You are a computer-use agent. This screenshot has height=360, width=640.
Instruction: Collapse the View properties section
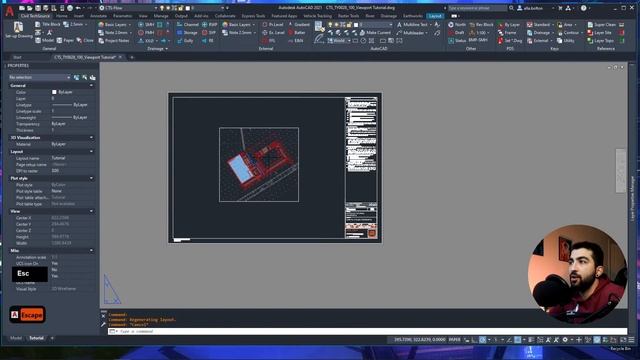[91, 211]
